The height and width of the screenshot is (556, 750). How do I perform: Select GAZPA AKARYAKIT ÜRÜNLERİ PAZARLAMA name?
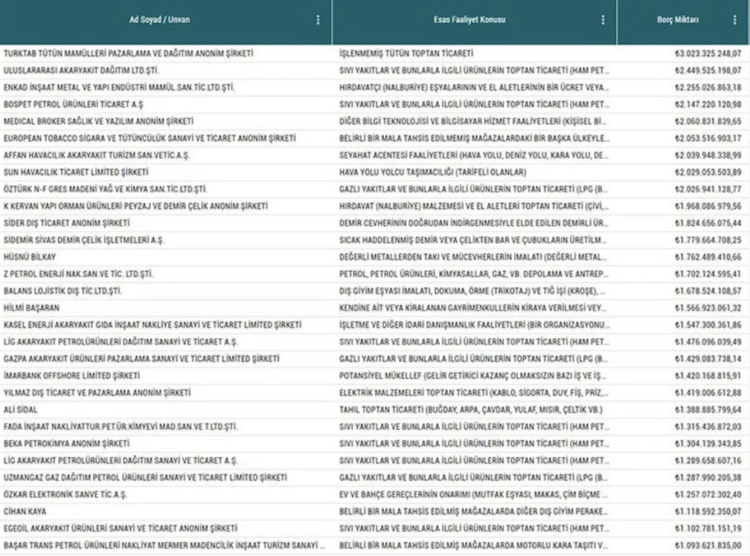[142, 359]
